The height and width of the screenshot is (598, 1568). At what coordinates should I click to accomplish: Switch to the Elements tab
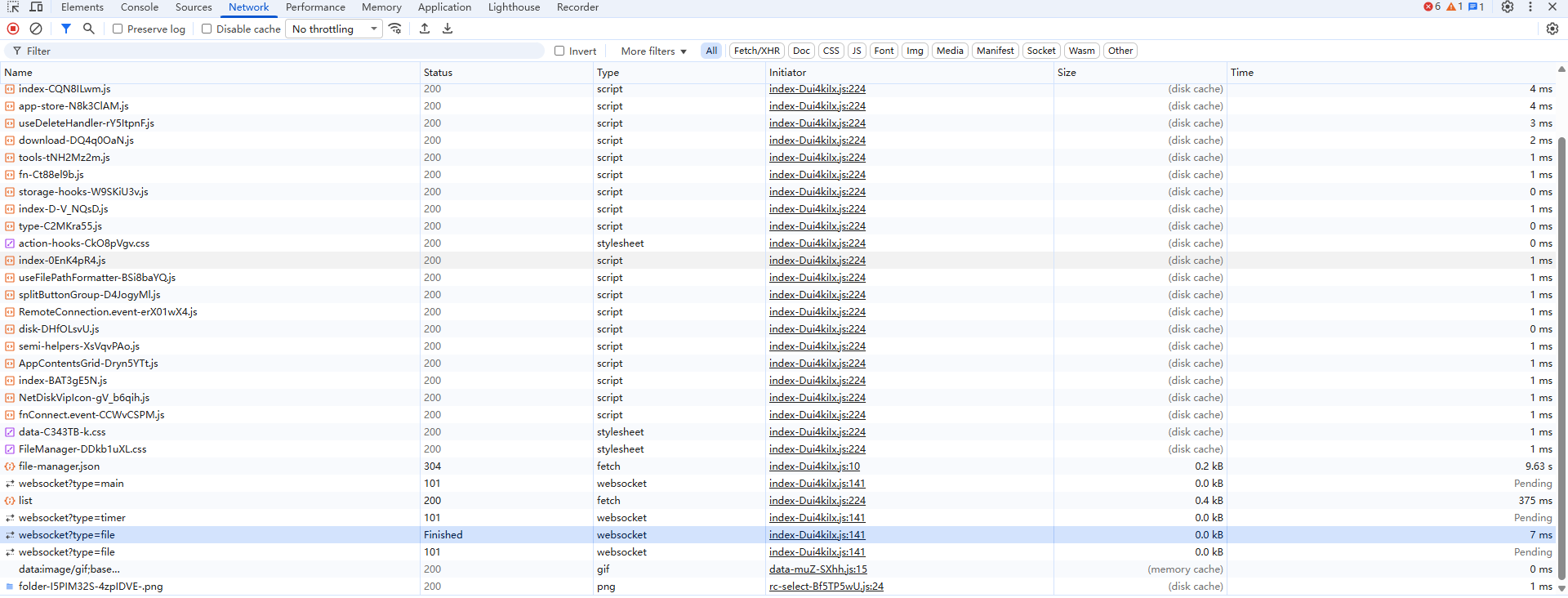pos(82,7)
